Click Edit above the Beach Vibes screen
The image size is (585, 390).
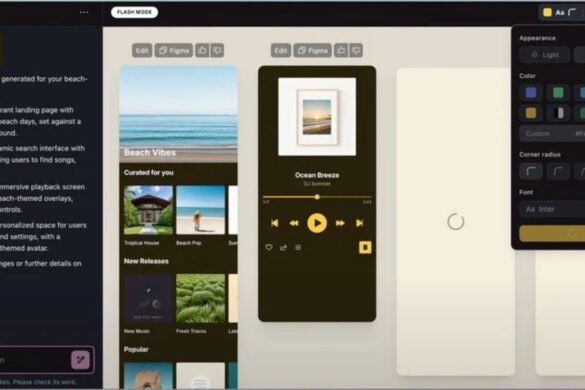click(142, 50)
